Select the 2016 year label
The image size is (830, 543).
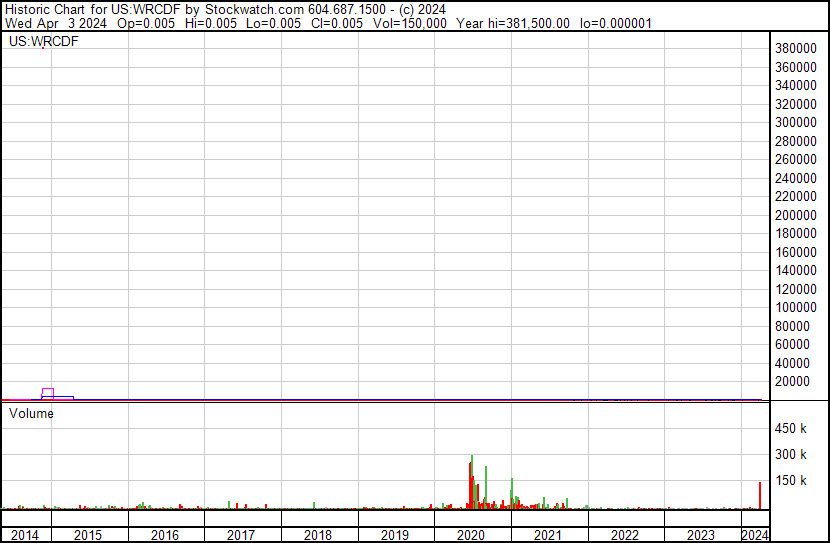point(165,535)
